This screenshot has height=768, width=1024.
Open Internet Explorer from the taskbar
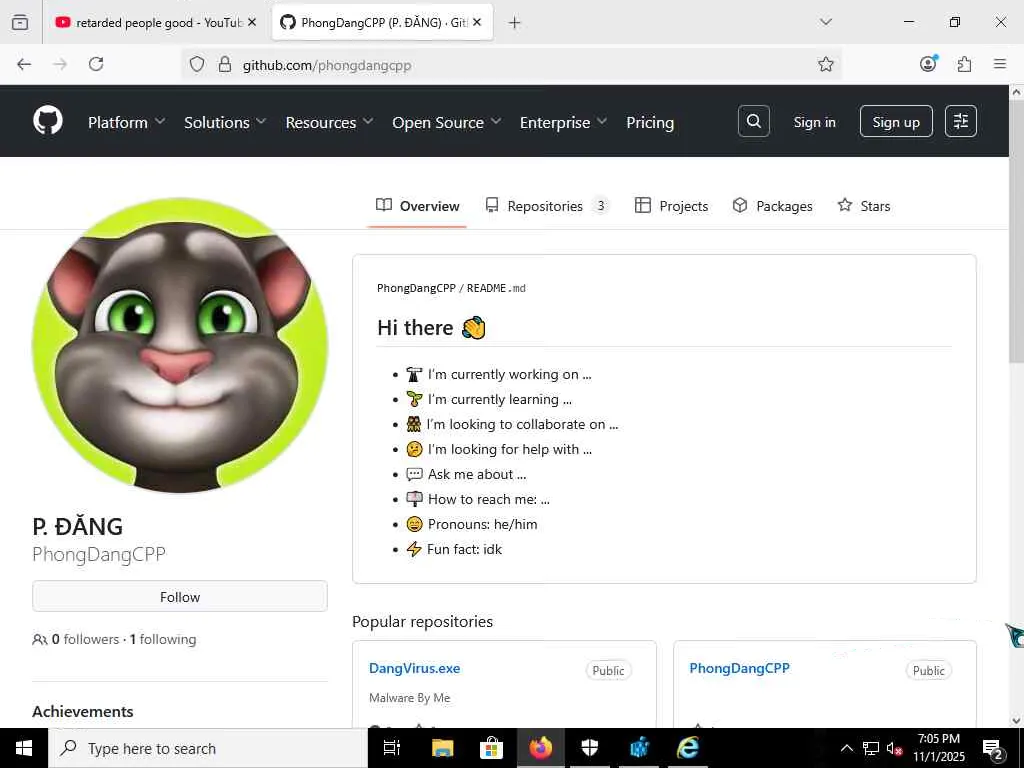[688, 748]
